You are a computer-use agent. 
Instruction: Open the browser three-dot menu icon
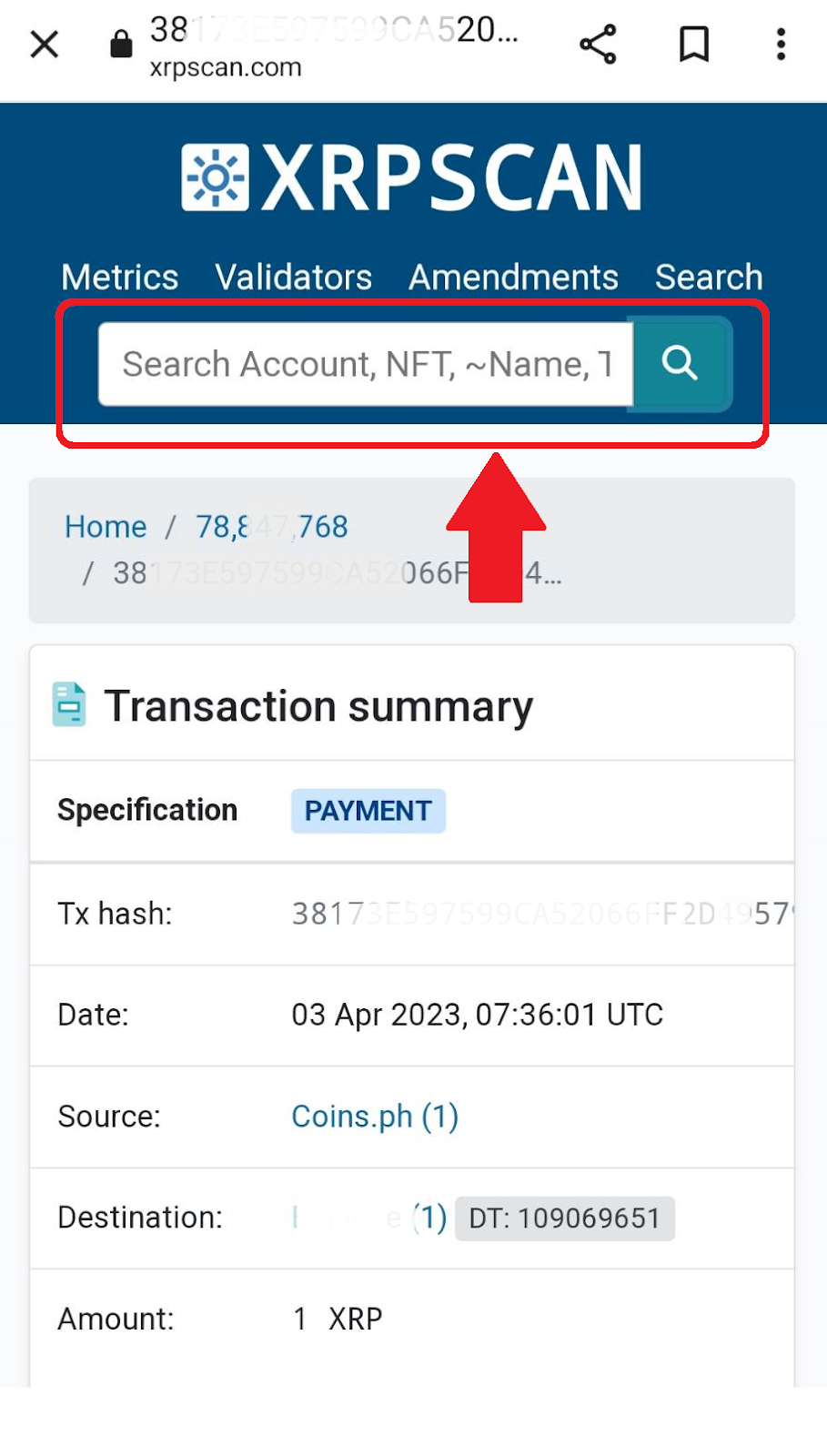(781, 44)
